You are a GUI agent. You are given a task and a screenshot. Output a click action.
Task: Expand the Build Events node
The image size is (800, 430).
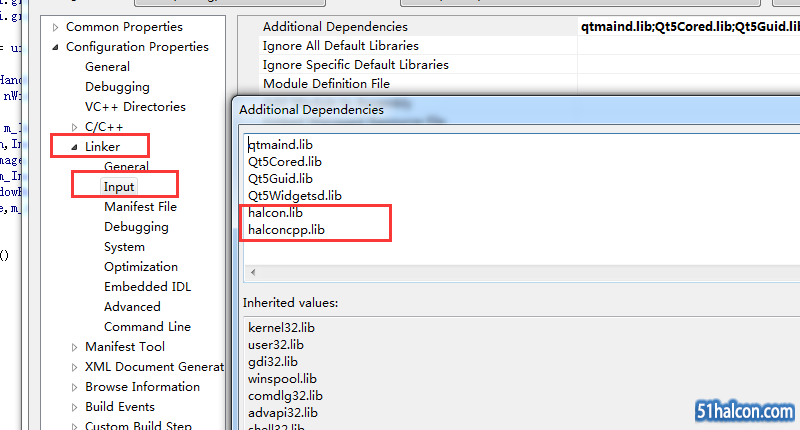tap(74, 407)
